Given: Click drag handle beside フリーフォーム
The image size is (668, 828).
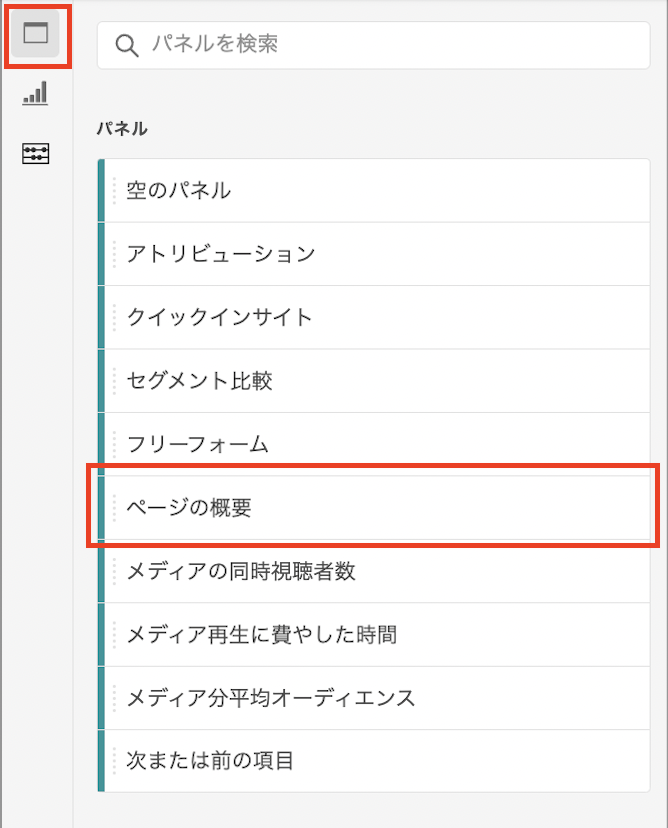Looking at the screenshot, I should 114,444.
